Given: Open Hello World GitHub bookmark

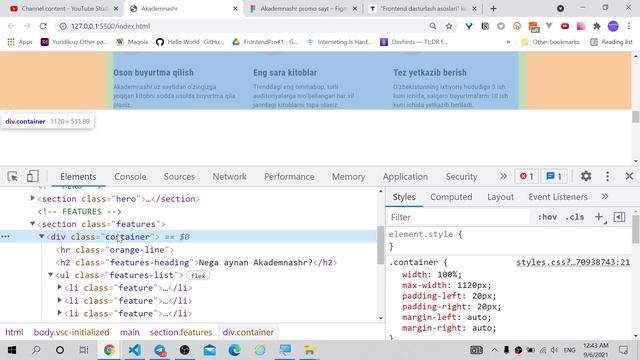Looking at the screenshot, I should [190, 42].
